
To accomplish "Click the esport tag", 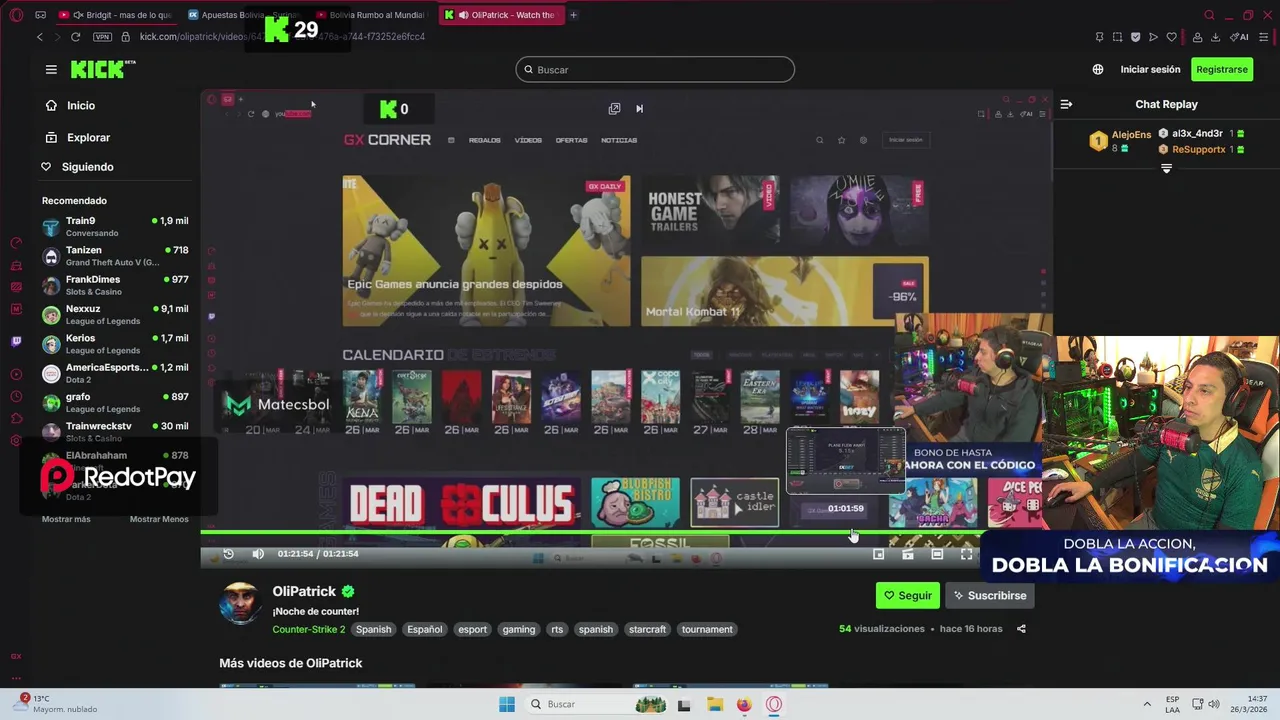I will pos(472,629).
